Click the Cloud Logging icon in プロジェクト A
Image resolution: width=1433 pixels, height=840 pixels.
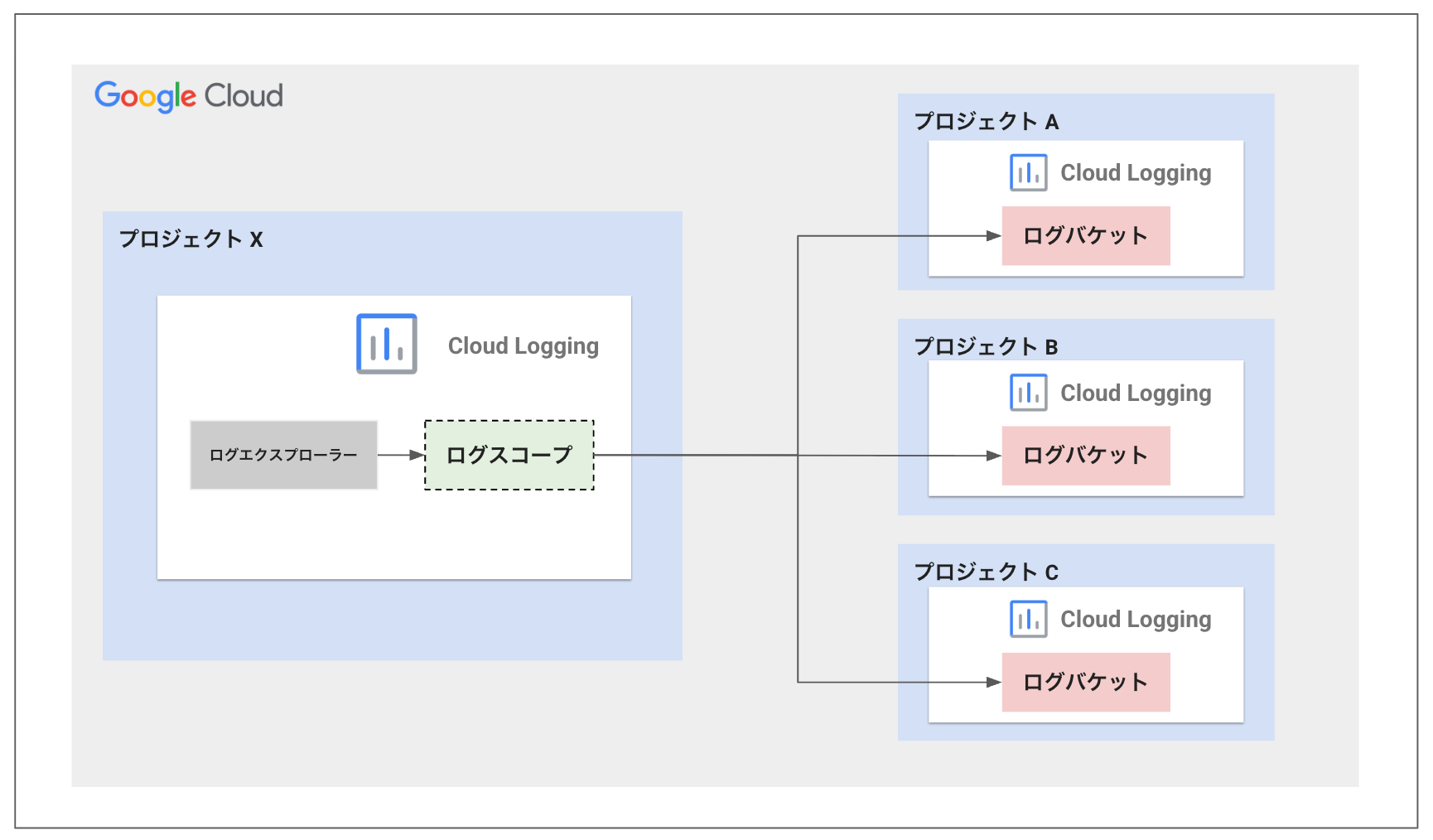coord(1028,173)
